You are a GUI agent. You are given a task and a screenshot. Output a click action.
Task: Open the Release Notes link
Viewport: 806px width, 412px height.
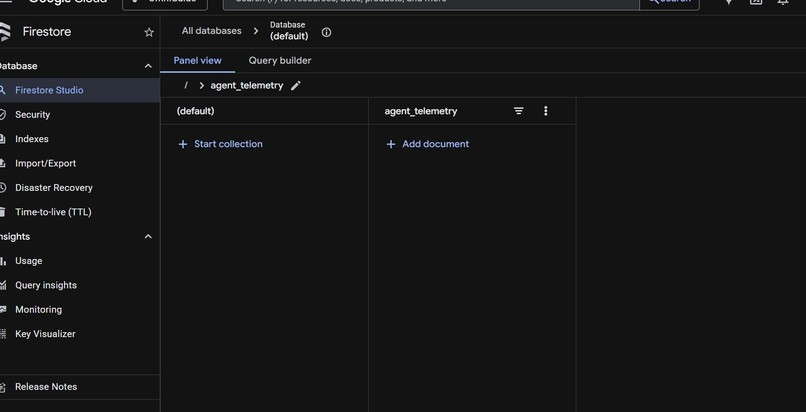[80, 387]
